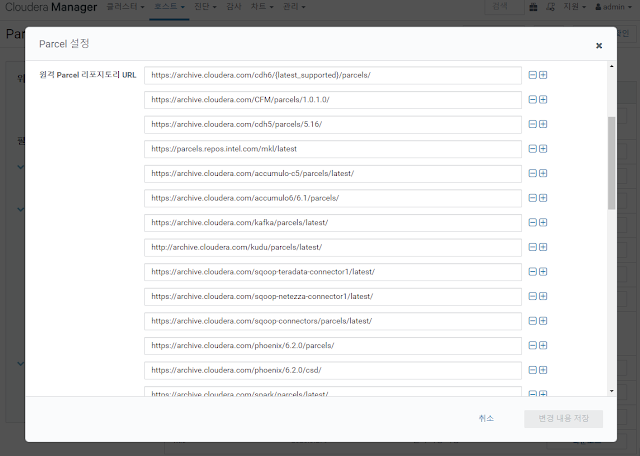Add a row after the sqoop-teradata URL

tap(543, 272)
